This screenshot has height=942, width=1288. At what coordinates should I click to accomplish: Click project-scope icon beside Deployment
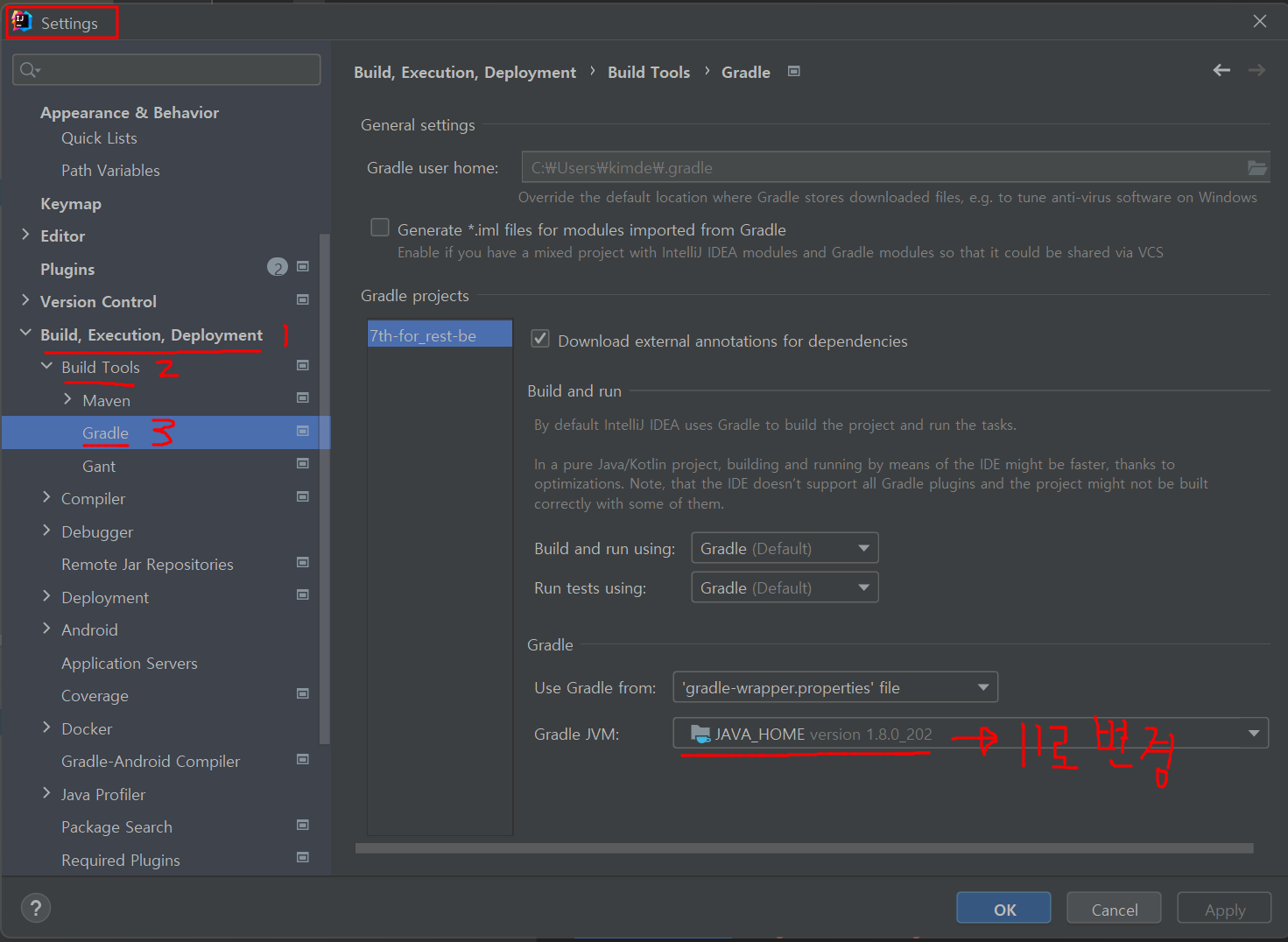tap(303, 594)
